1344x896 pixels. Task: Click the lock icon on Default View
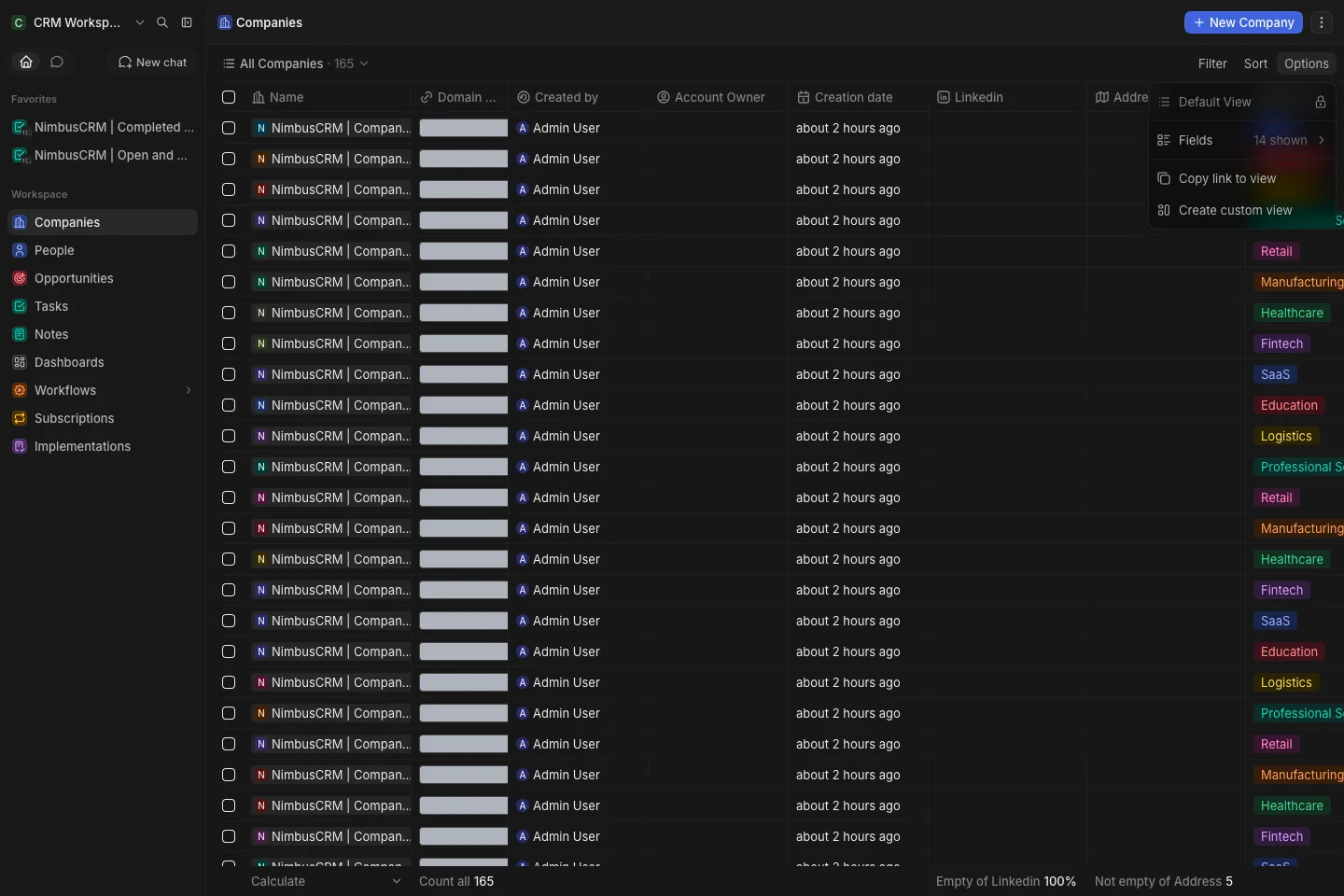click(x=1321, y=102)
